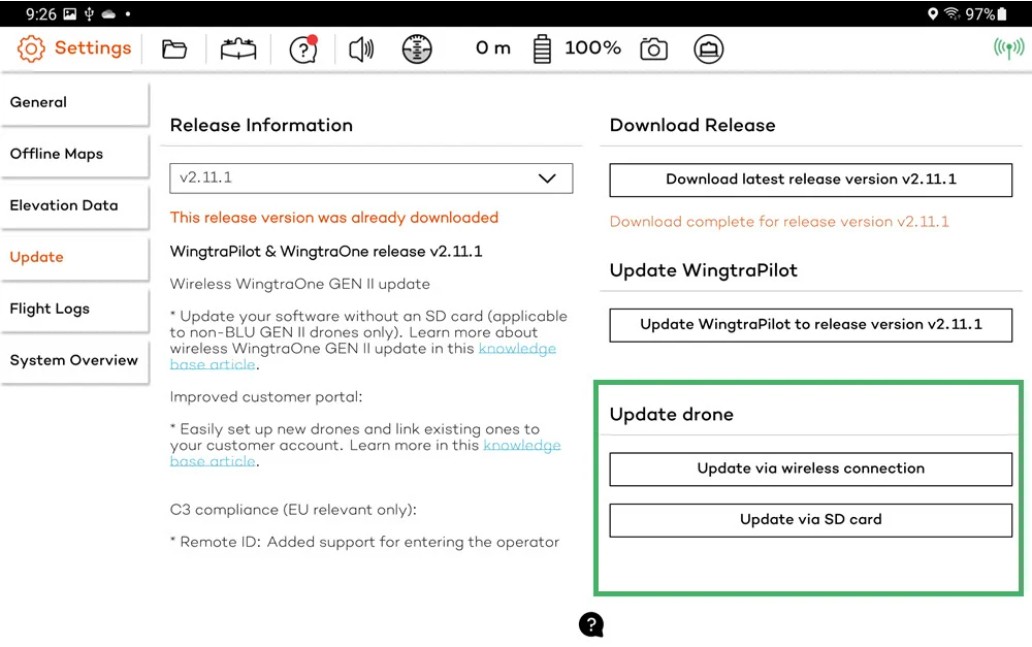Click the 9:26 clock in status bar
1032x647 pixels.
point(41,14)
